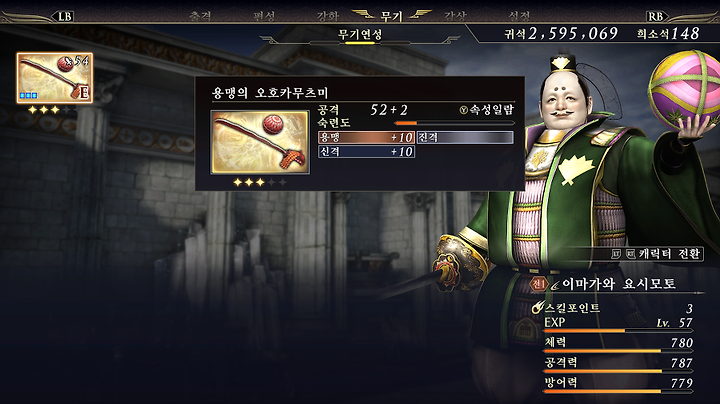This screenshot has width=720, height=404.
Task: Switch to the 편성 tab
Action: (x=264, y=16)
